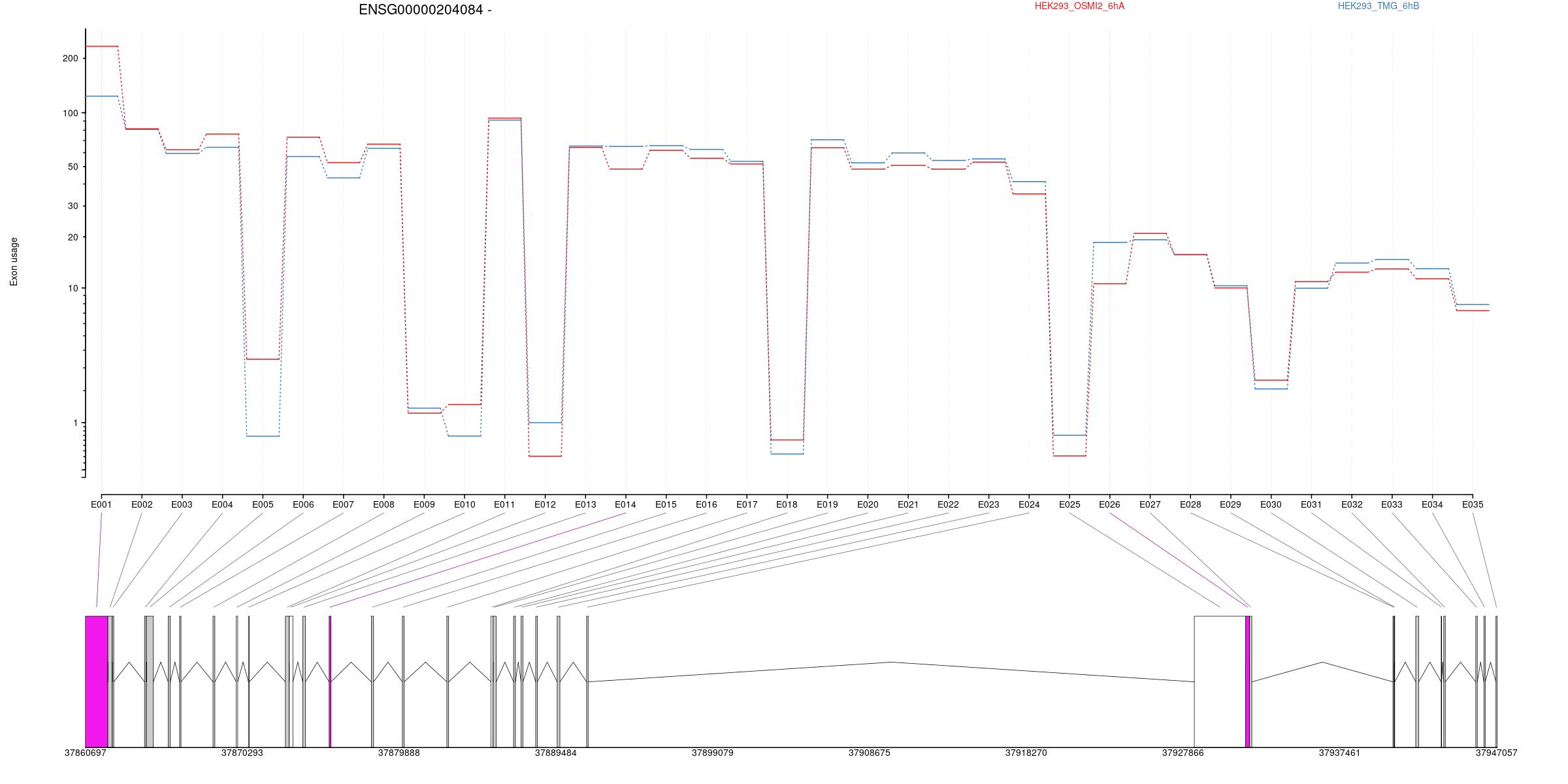Click the 200 y-axis tick label
Image resolution: width=1568 pixels, height=784 pixels.
point(70,58)
